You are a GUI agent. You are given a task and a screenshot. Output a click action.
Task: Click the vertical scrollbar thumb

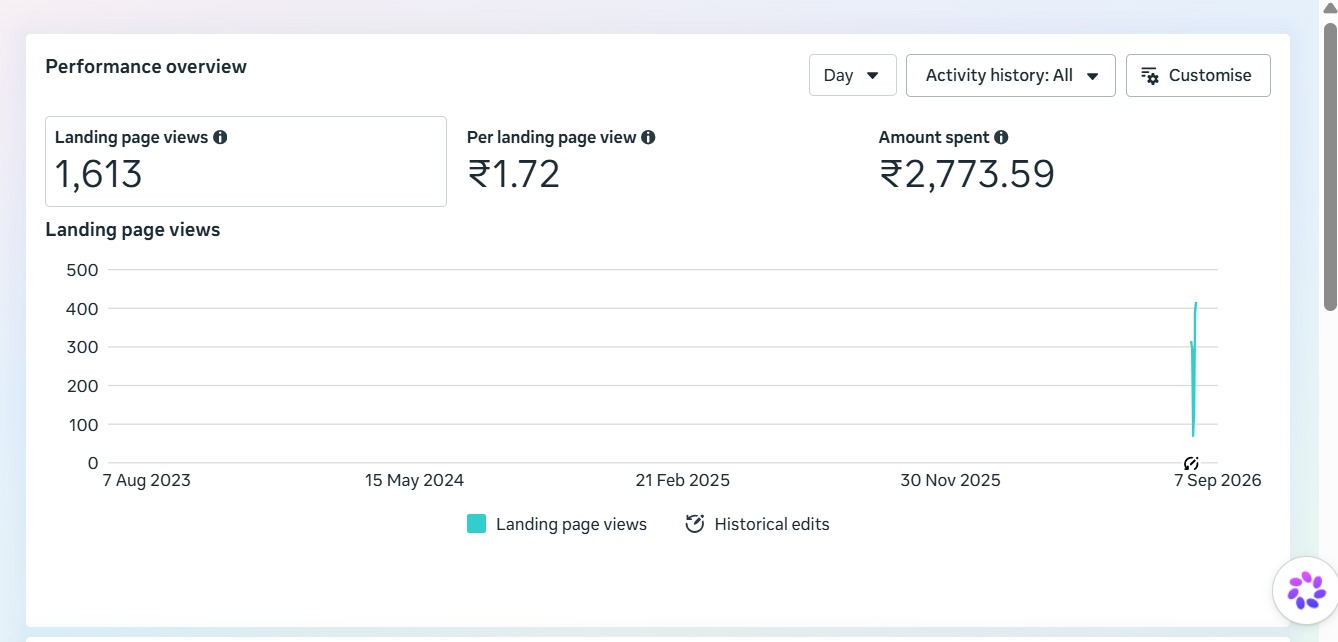point(1330,165)
